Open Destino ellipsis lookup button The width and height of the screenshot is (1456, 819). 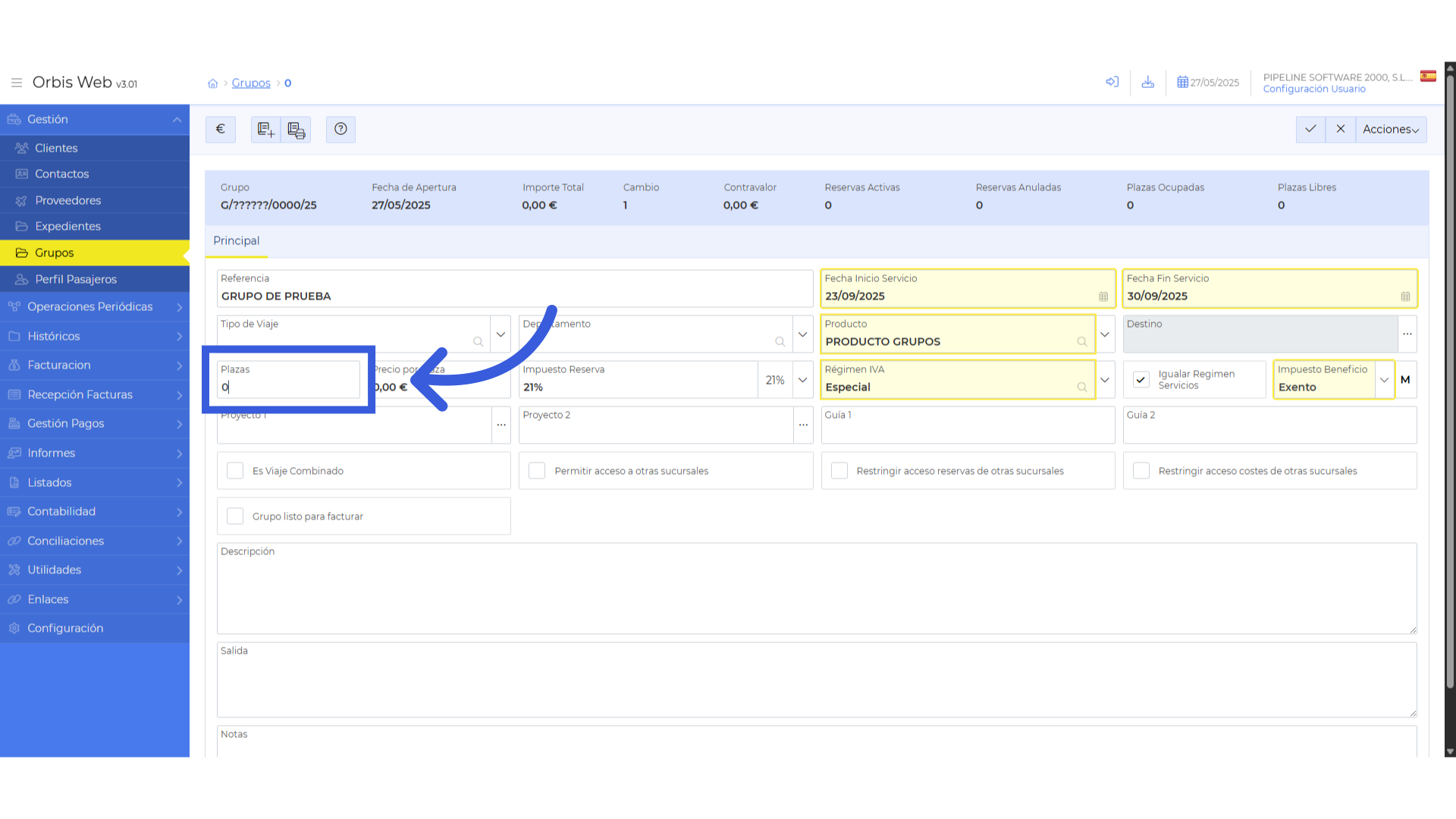click(1407, 334)
